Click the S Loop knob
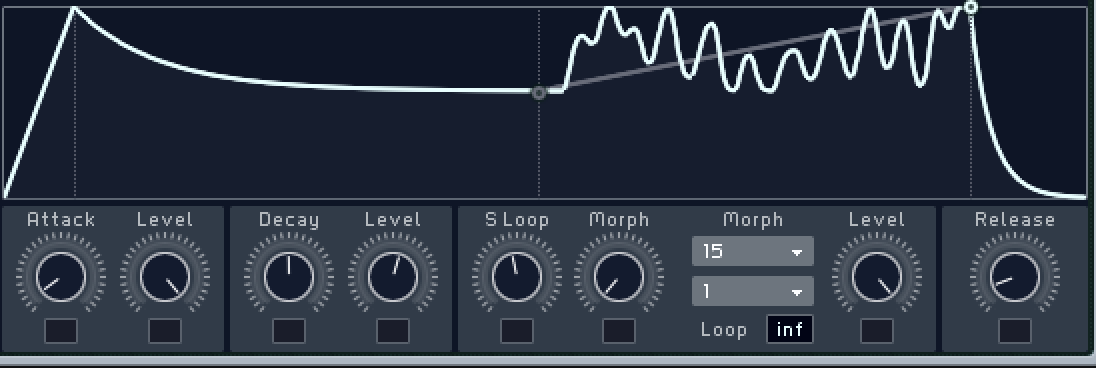The height and width of the screenshot is (368, 1096). pos(517,276)
